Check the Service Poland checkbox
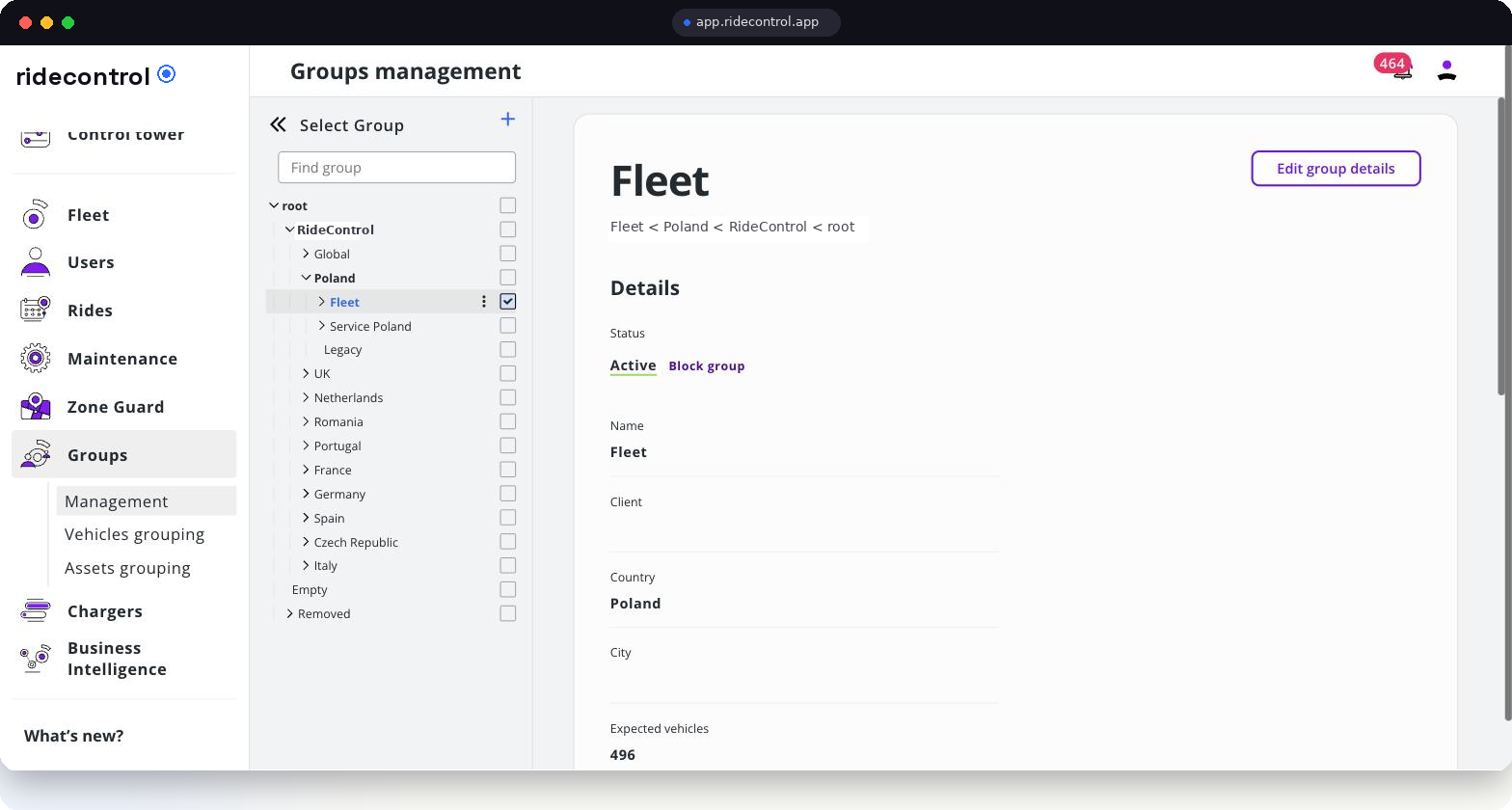 point(508,326)
